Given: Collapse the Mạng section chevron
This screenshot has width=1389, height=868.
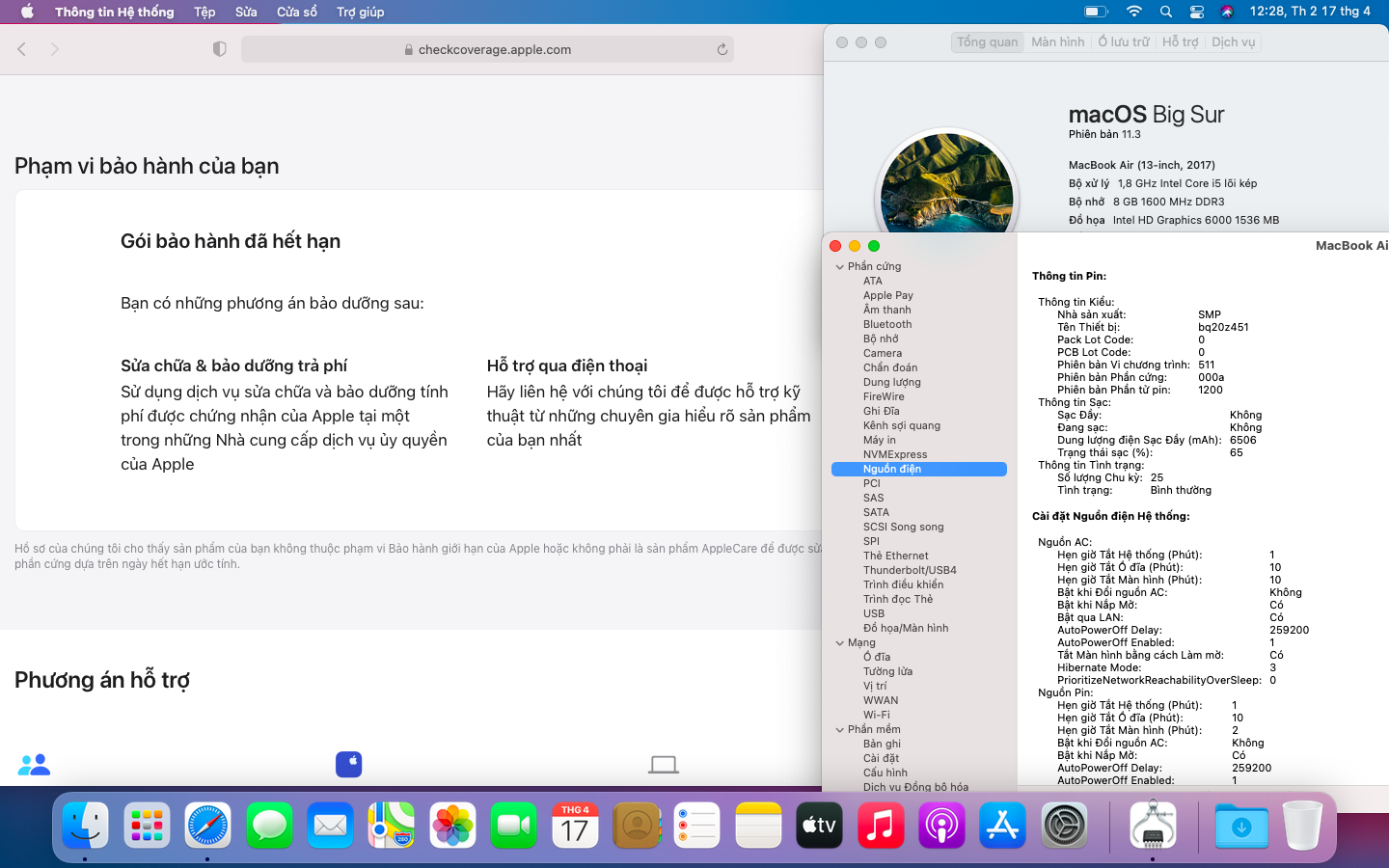Looking at the screenshot, I should pos(839,643).
